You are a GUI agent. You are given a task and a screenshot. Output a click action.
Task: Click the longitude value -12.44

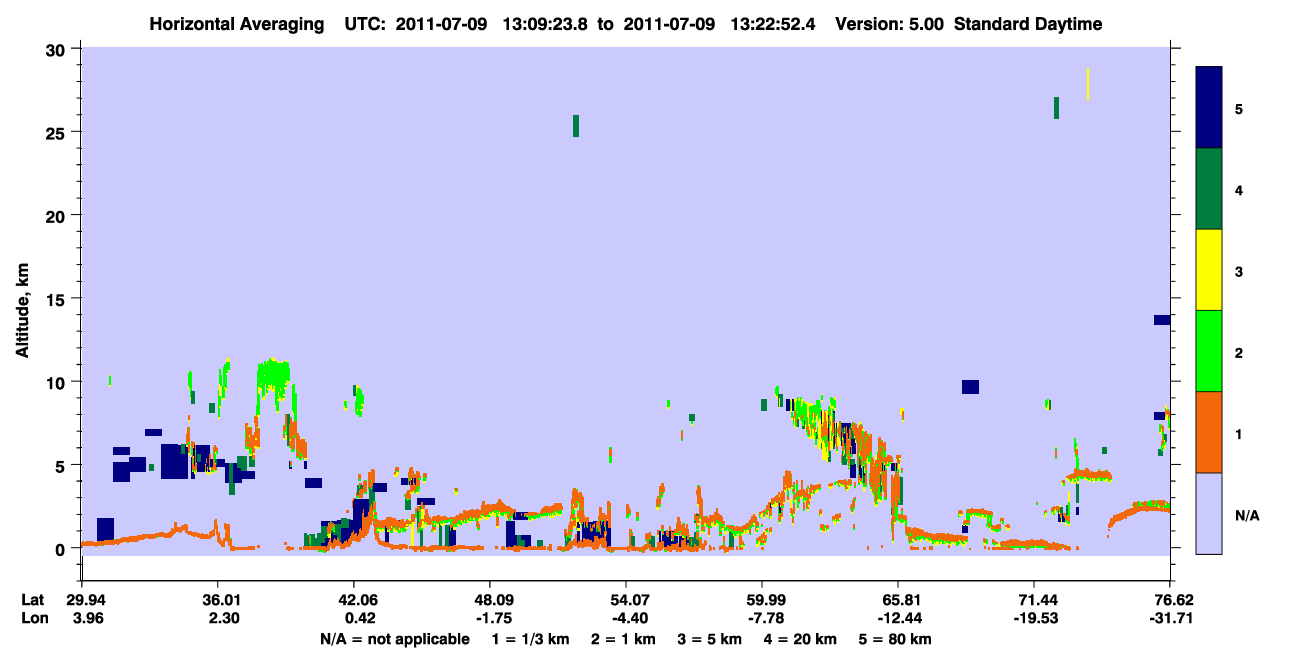898,619
